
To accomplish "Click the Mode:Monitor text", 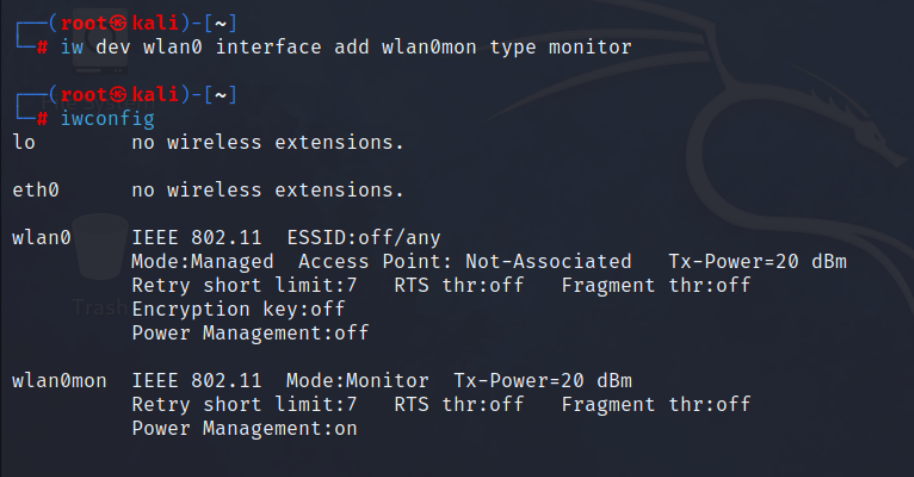I will 356,381.
